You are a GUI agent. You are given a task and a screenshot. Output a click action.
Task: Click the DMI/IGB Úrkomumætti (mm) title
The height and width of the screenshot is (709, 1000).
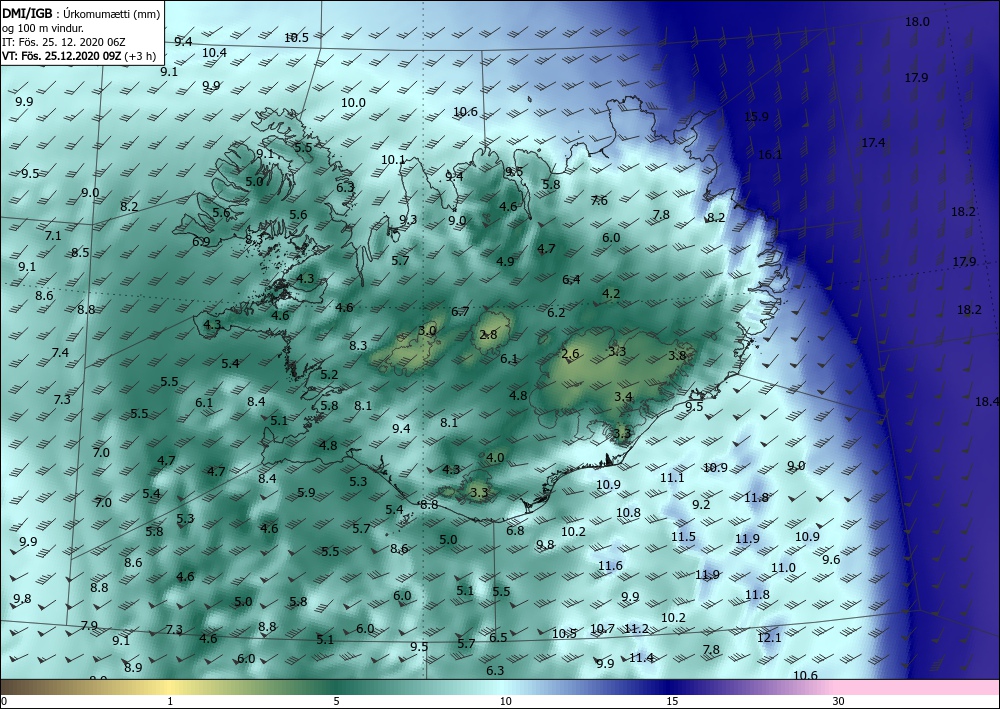(81, 12)
